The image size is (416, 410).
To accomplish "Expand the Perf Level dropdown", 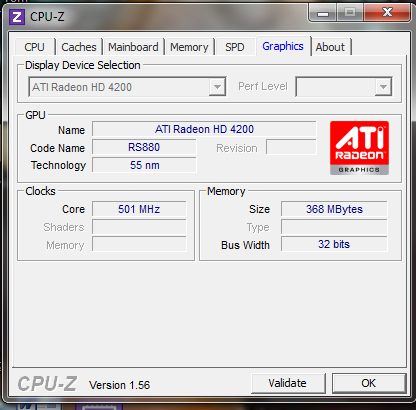I will (383, 87).
